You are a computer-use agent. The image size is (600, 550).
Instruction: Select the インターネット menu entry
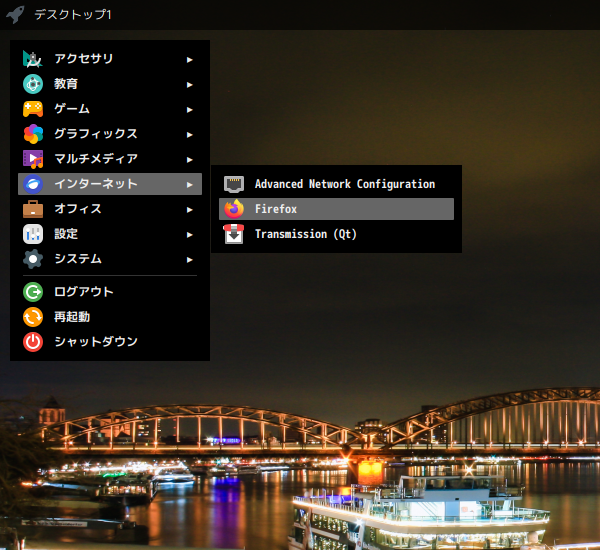(110, 184)
